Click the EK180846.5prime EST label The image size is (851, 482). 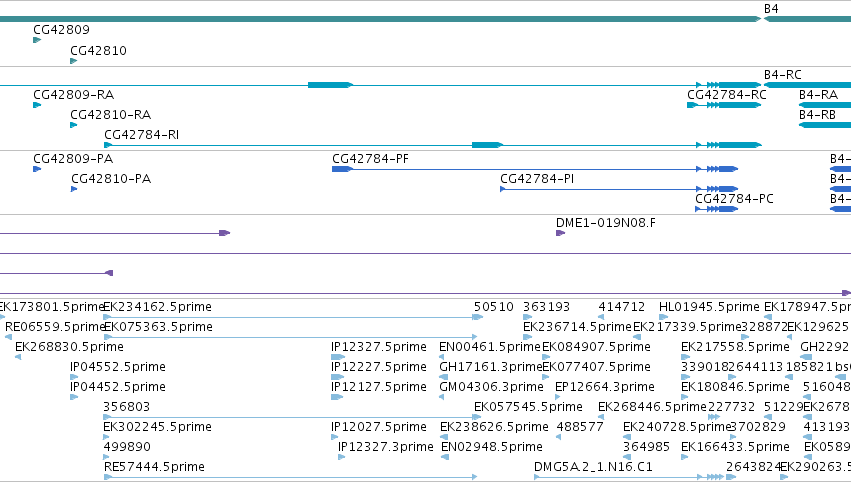(735, 387)
